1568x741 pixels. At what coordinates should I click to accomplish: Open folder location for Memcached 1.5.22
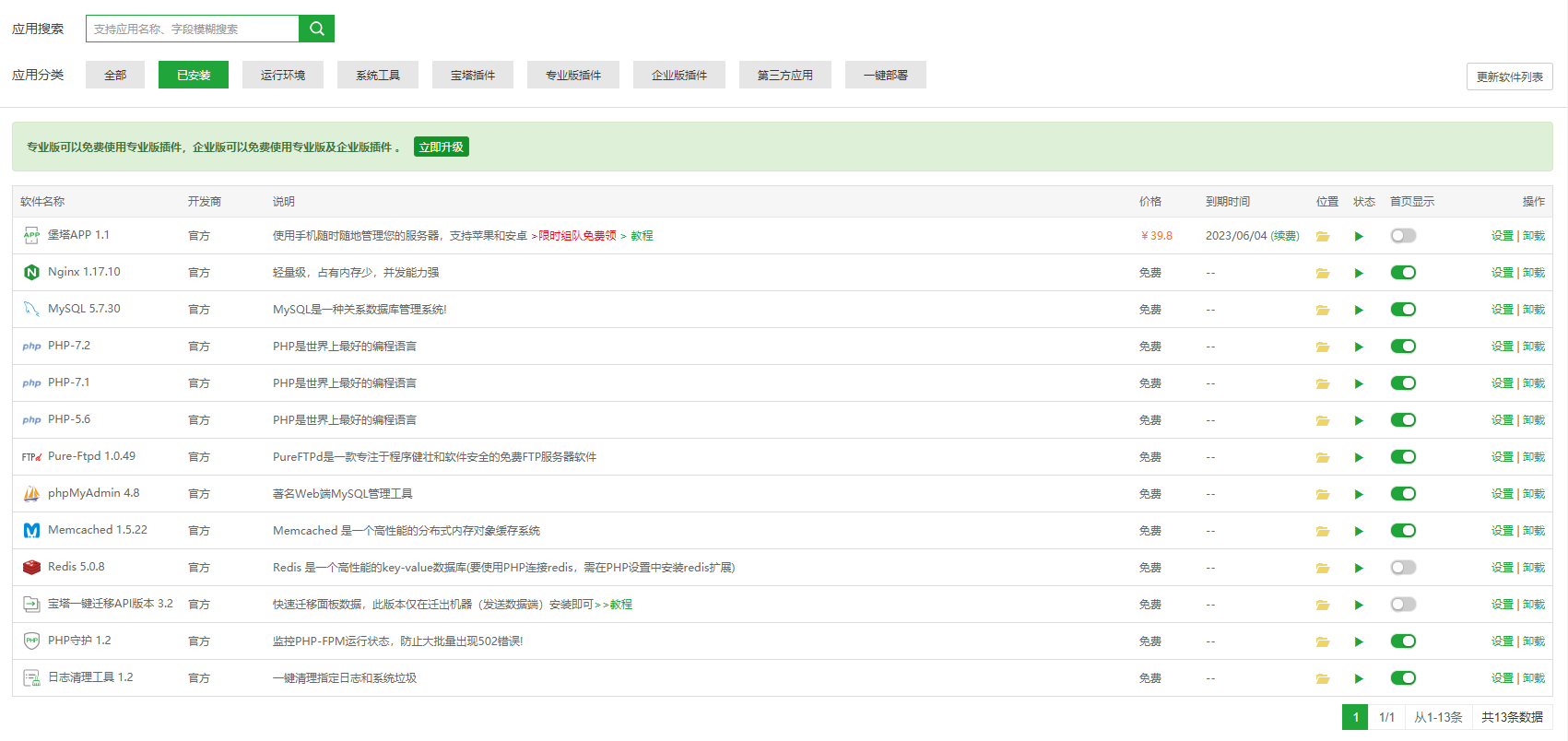pyautogui.click(x=1323, y=531)
